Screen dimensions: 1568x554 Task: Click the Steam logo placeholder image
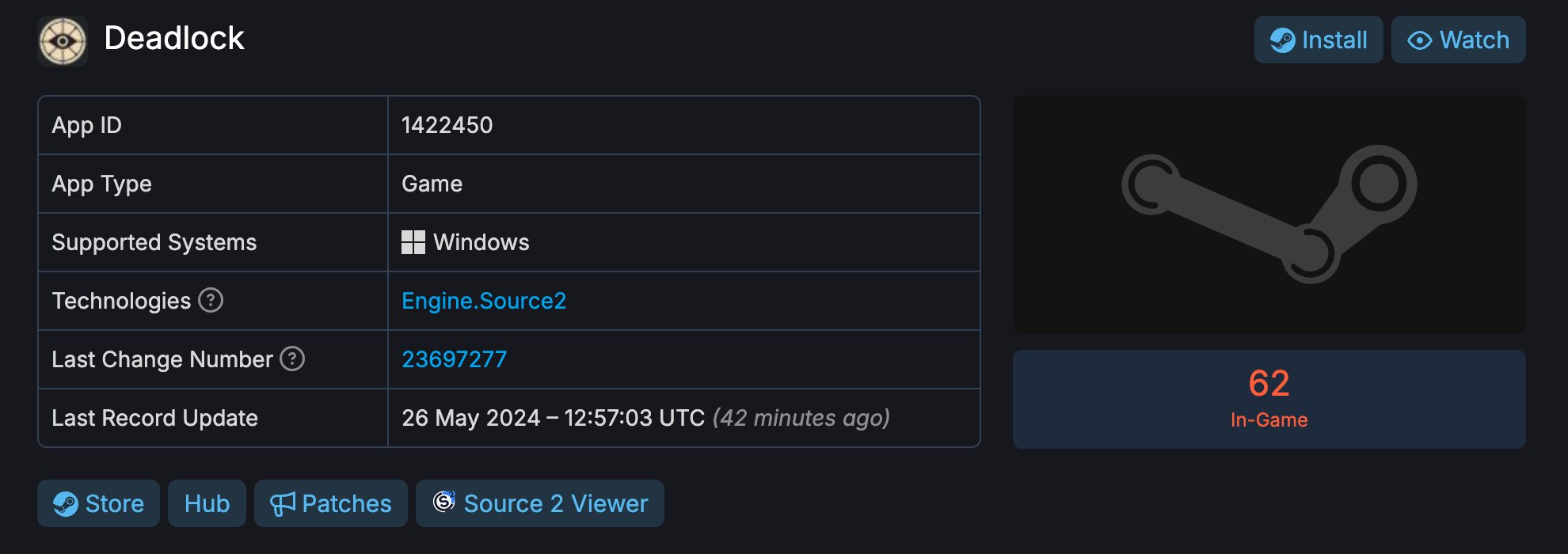pos(1269,214)
